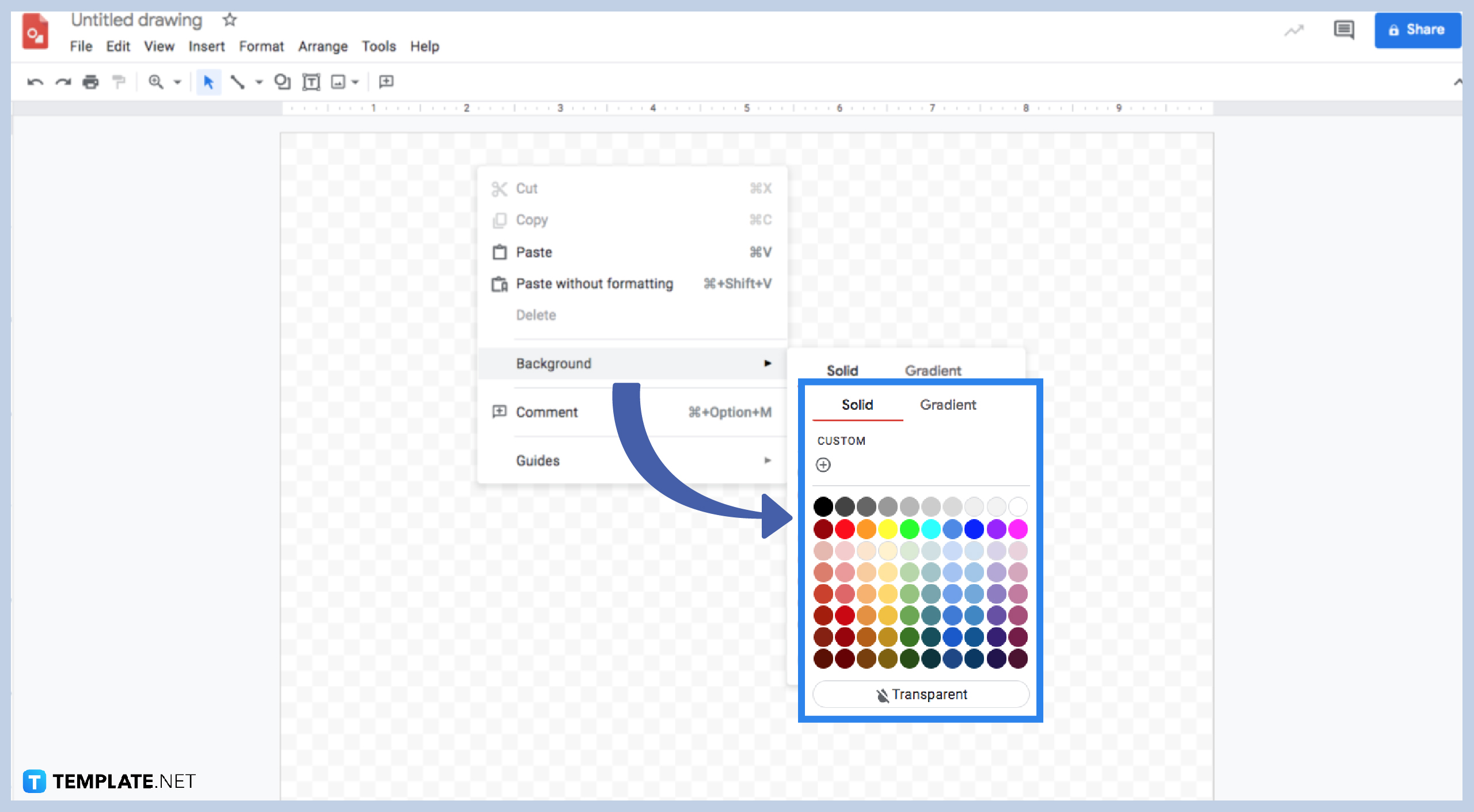
Task: Click the undo icon
Action: [34, 82]
